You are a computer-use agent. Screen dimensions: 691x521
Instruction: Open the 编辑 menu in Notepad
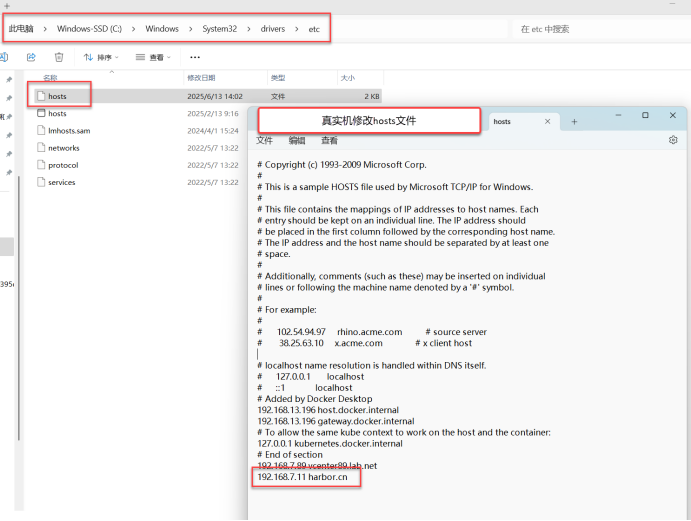tap(296, 141)
